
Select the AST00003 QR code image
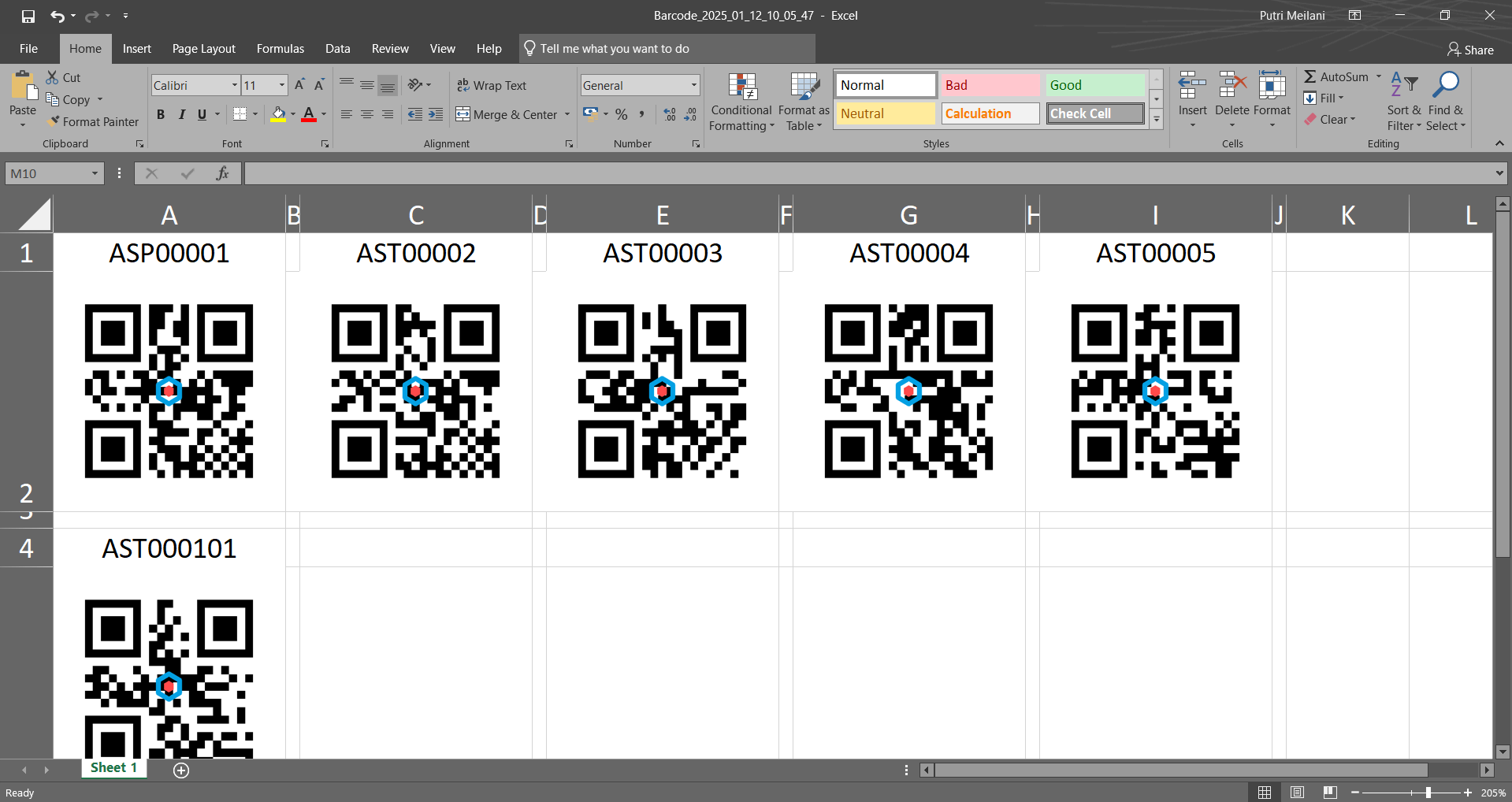(662, 391)
